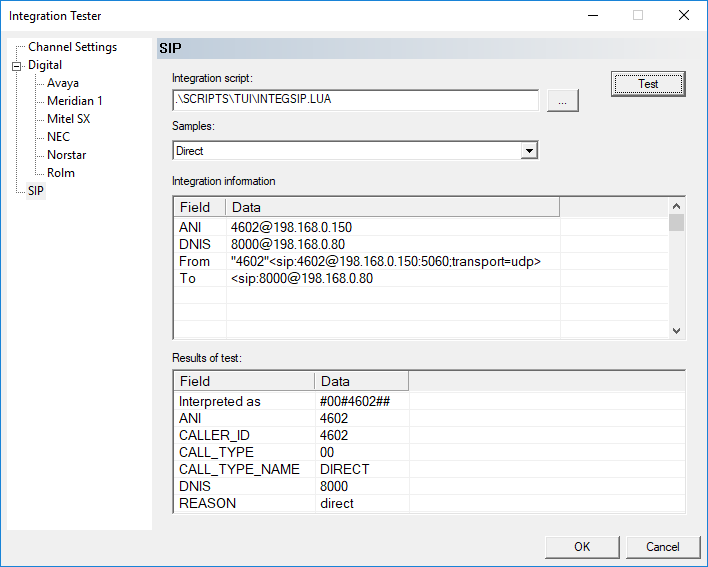Image resolution: width=708 pixels, height=567 pixels.
Task: Select Channel Settings in the tree
Action: coord(72,47)
